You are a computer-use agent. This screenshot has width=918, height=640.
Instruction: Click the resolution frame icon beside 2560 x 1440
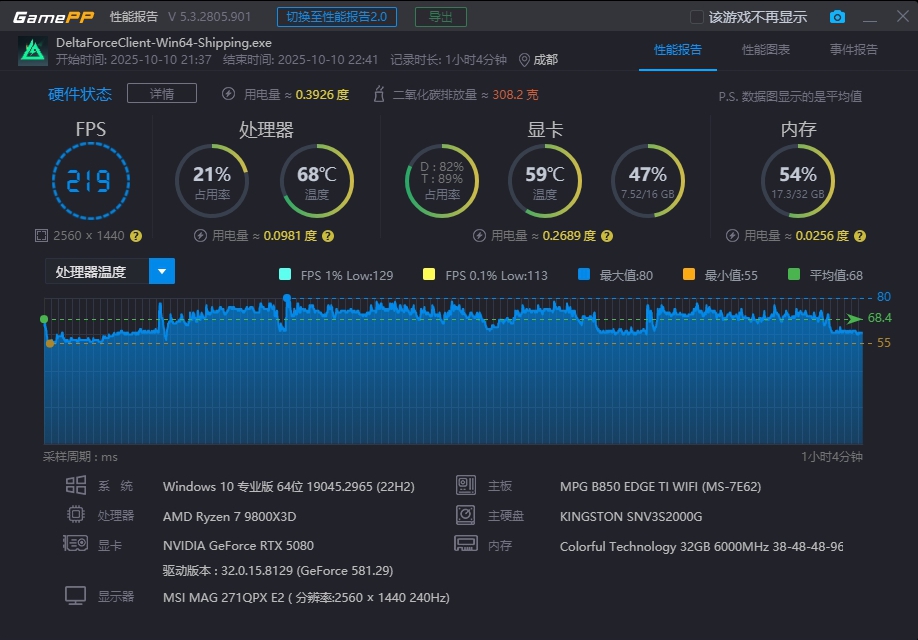41,236
